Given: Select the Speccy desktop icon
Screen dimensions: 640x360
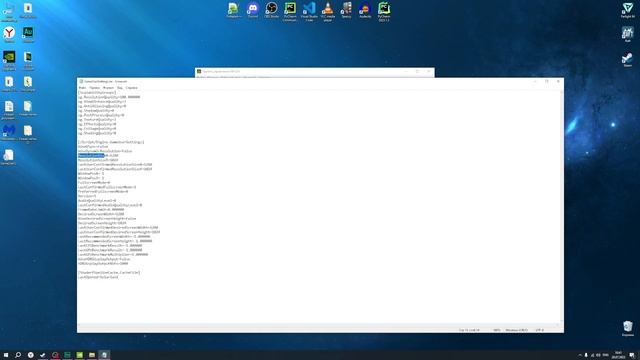Looking at the screenshot, I should (x=347, y=10).
